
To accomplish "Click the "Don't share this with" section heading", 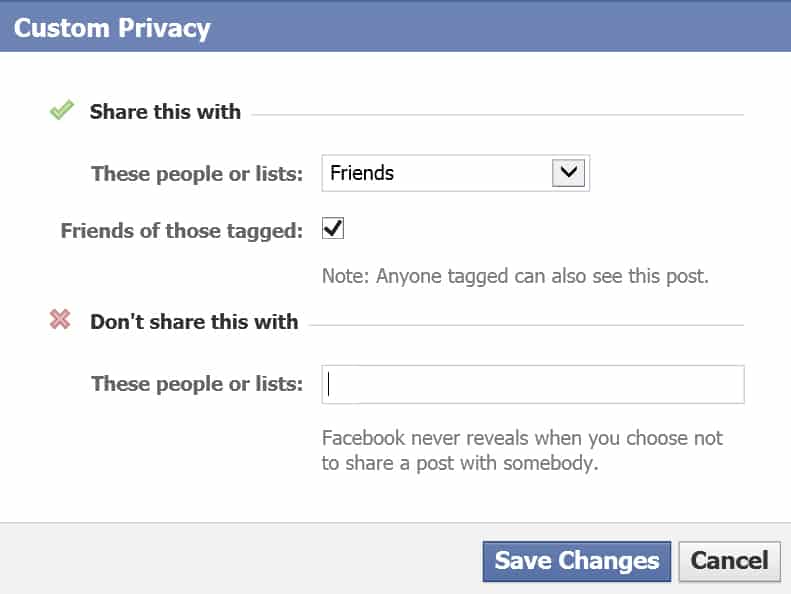I will click(x=194, y=322).
